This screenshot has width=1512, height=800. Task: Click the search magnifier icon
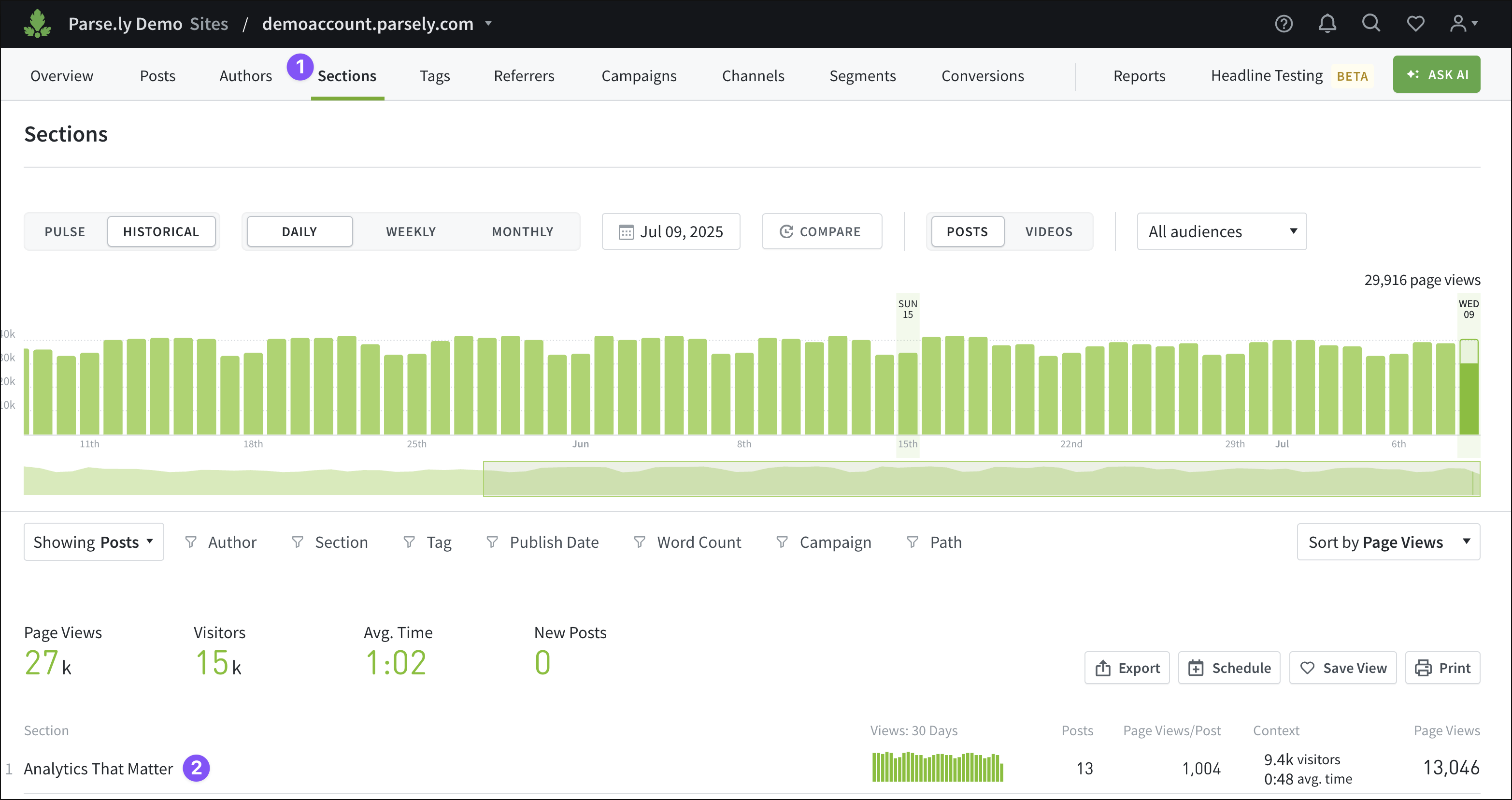tap(1371, 24)
